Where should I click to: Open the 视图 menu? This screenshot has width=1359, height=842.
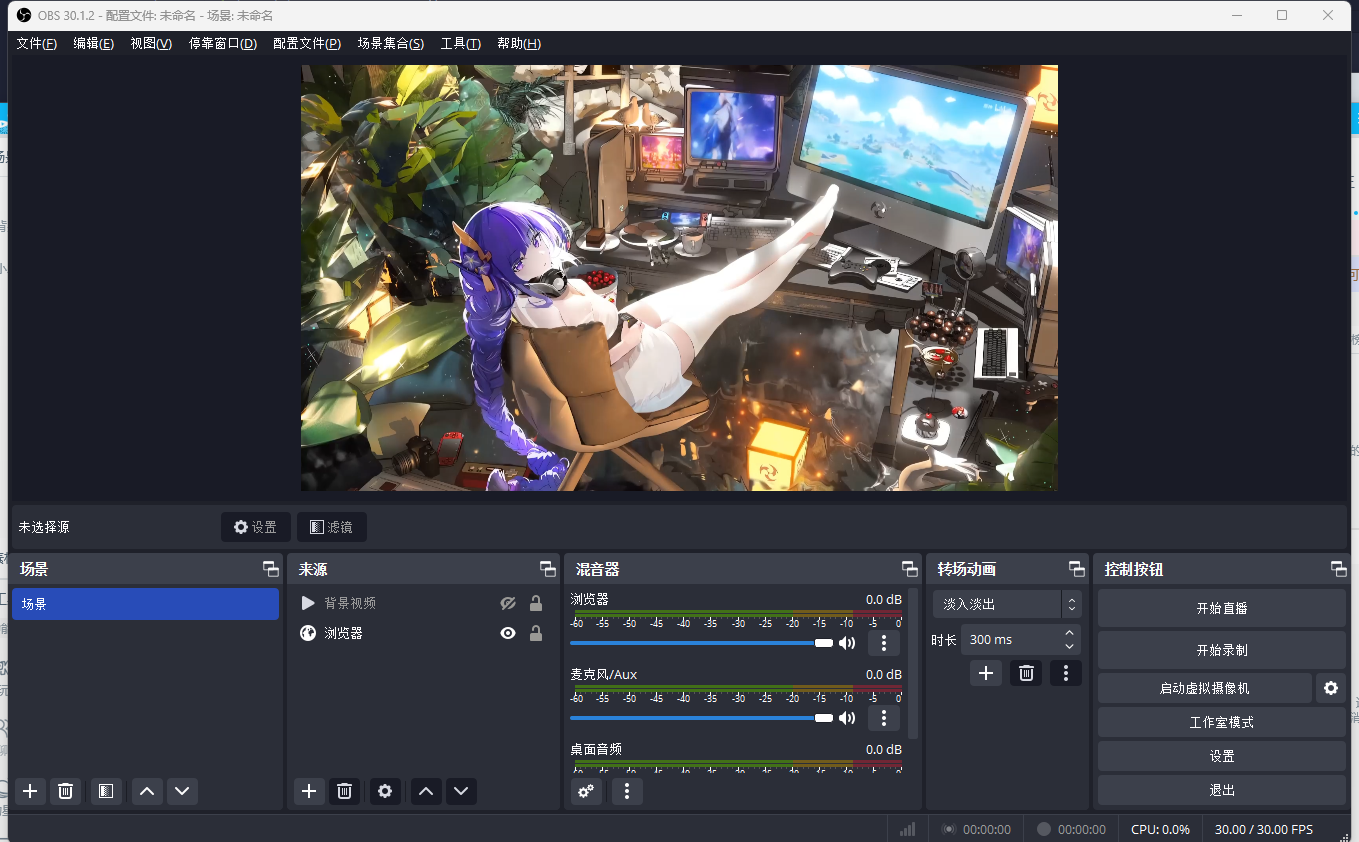click(151, 44)
